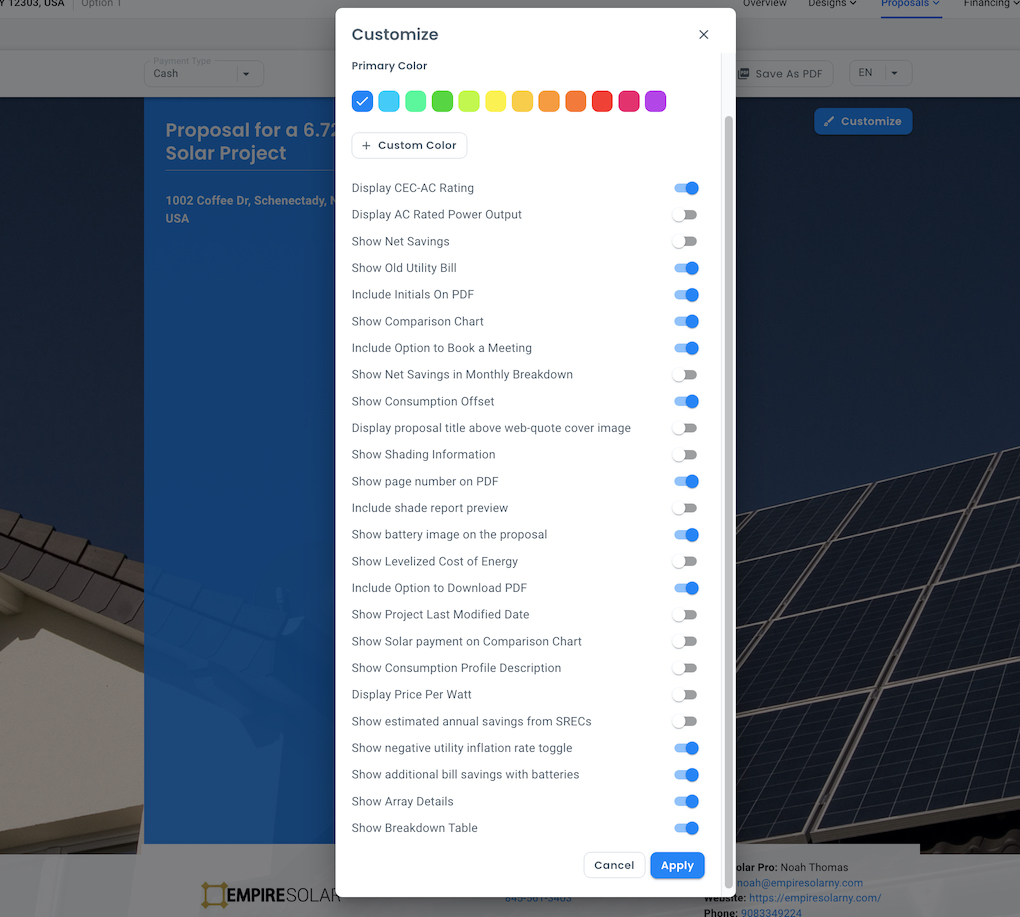Image resolution: width=1020 pixels, height=917 pixels.
Task: Open the Financing menu item
Action: (x=989, y=5)
